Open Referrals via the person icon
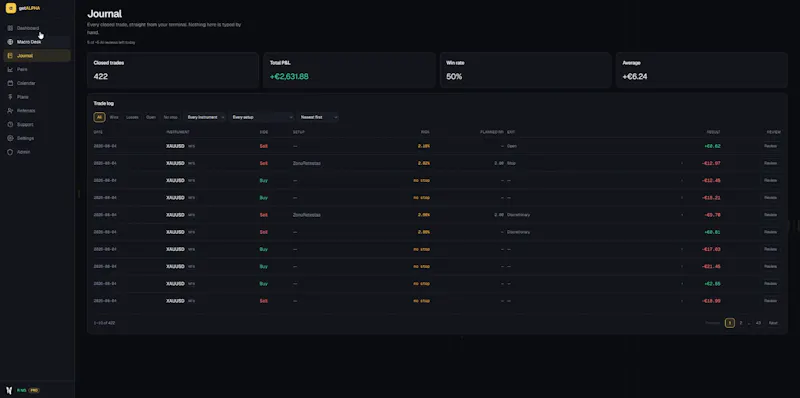 (x=10, y=111)
